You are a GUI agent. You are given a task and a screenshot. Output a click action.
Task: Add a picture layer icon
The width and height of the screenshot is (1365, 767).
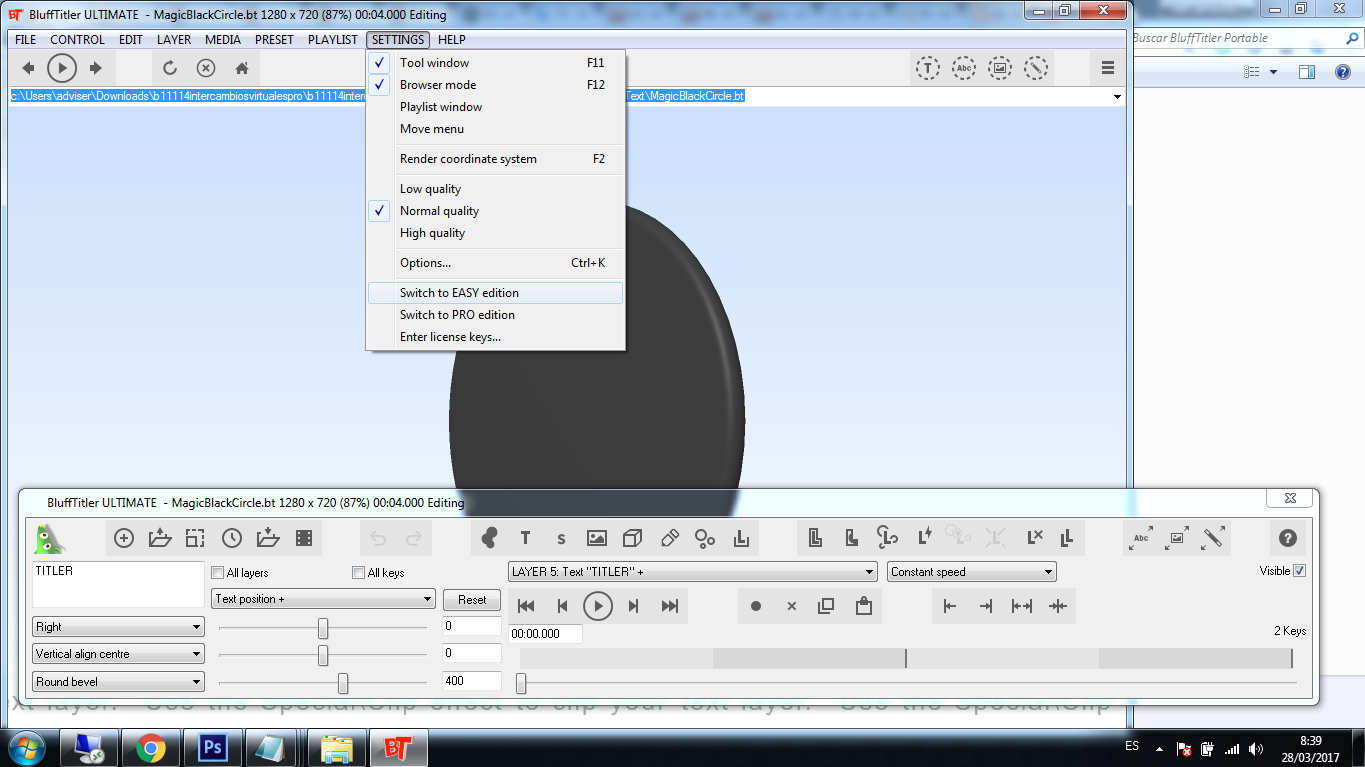tap(597, 538)
